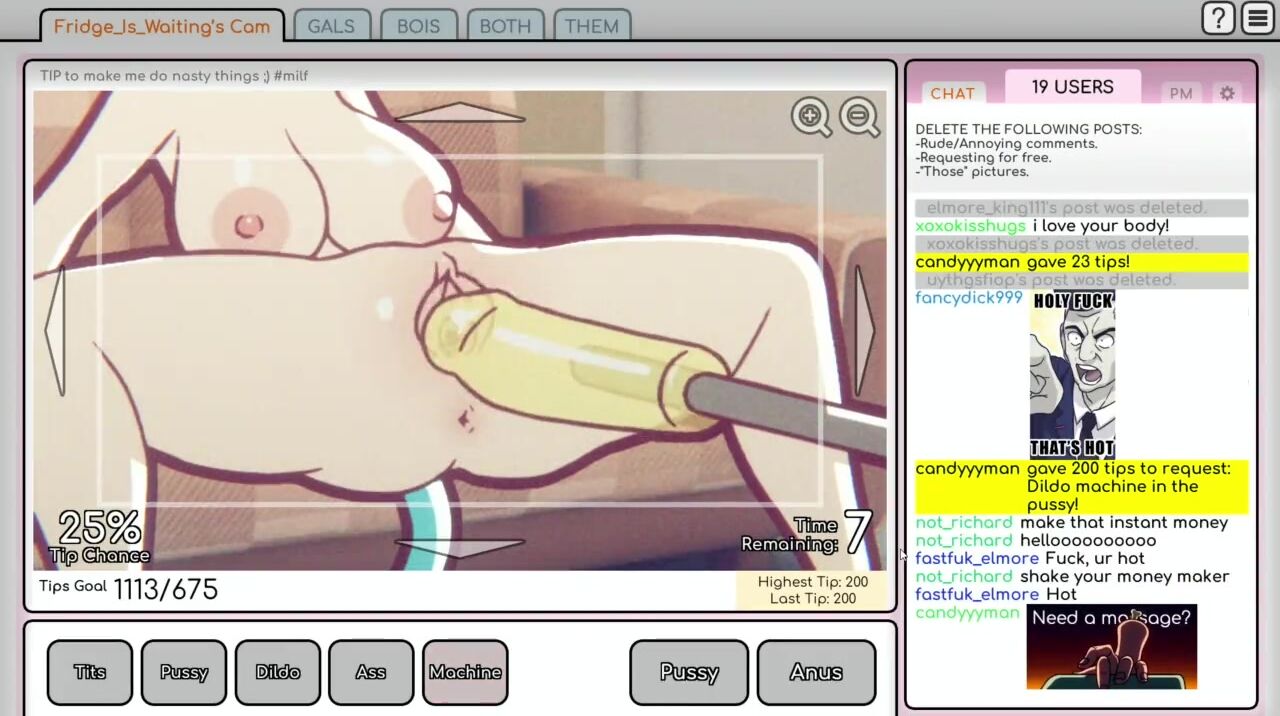Zoom in with the magnifier plus icon

pos(811,117)
